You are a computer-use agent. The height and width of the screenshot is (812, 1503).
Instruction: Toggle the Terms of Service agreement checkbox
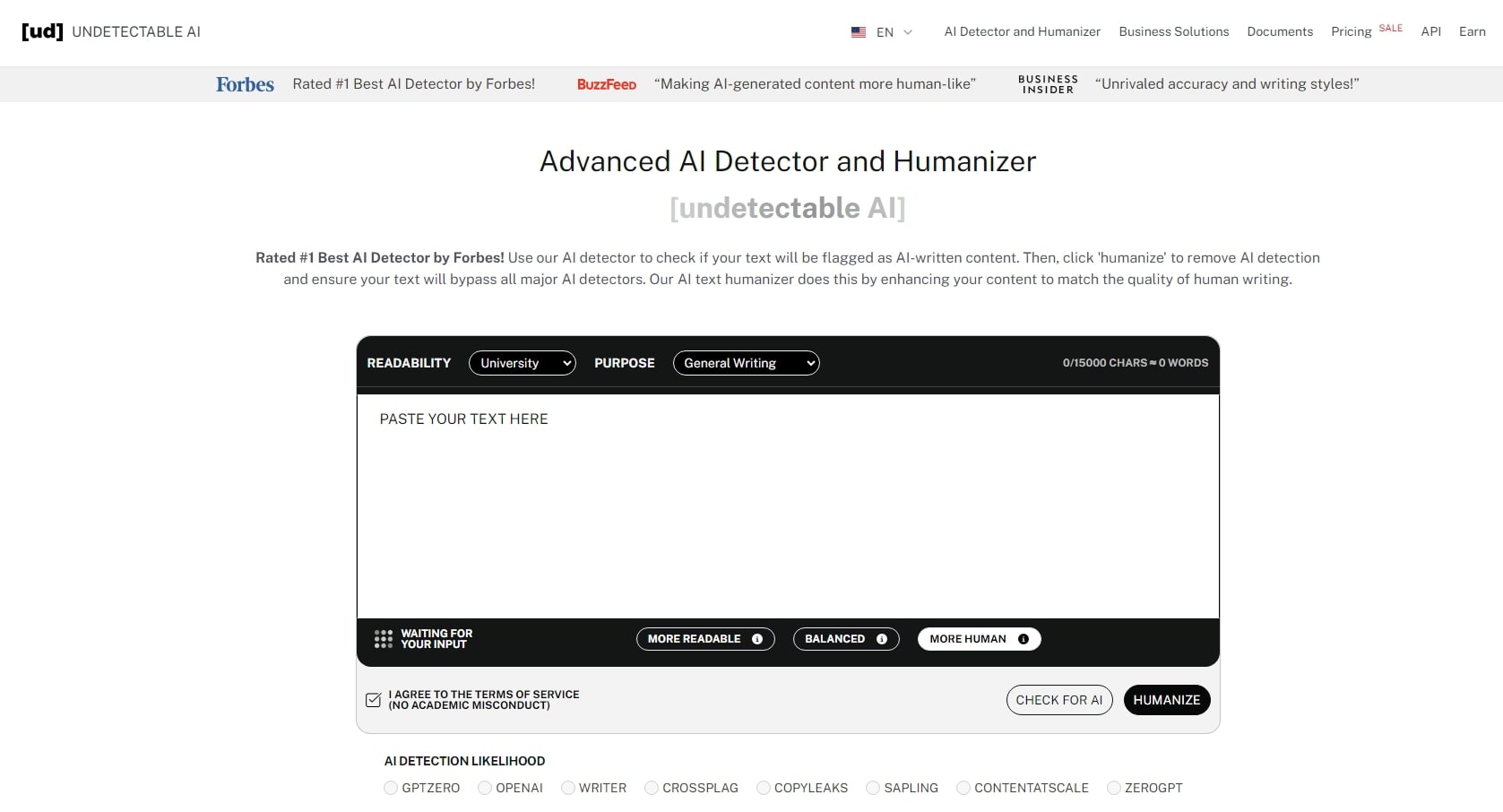pyautogui.click(x=374, y=700)
